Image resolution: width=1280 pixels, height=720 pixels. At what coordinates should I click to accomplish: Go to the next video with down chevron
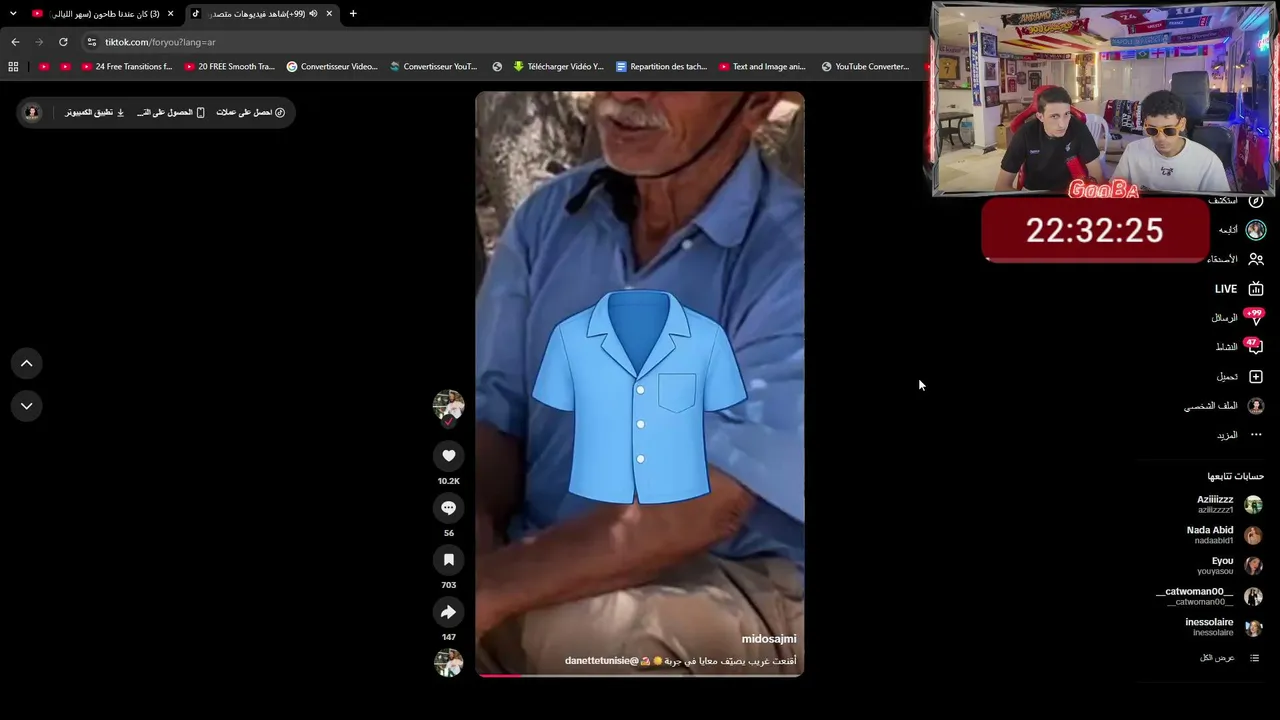pyautogui.click(x=27, y=406)
